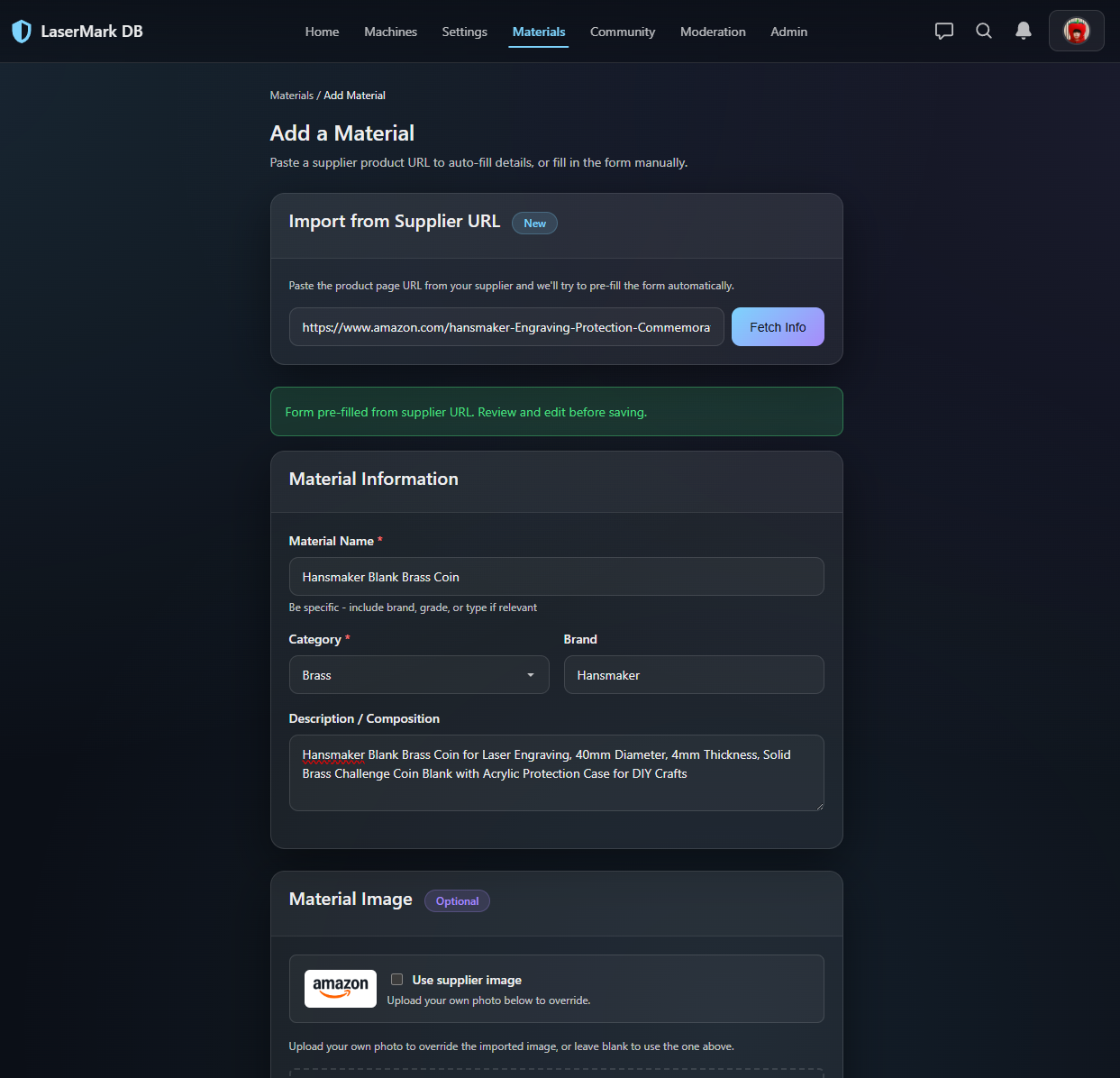The image size is (1120, 1078).
Task: Open the Admin section
Action: pos(788,32)
